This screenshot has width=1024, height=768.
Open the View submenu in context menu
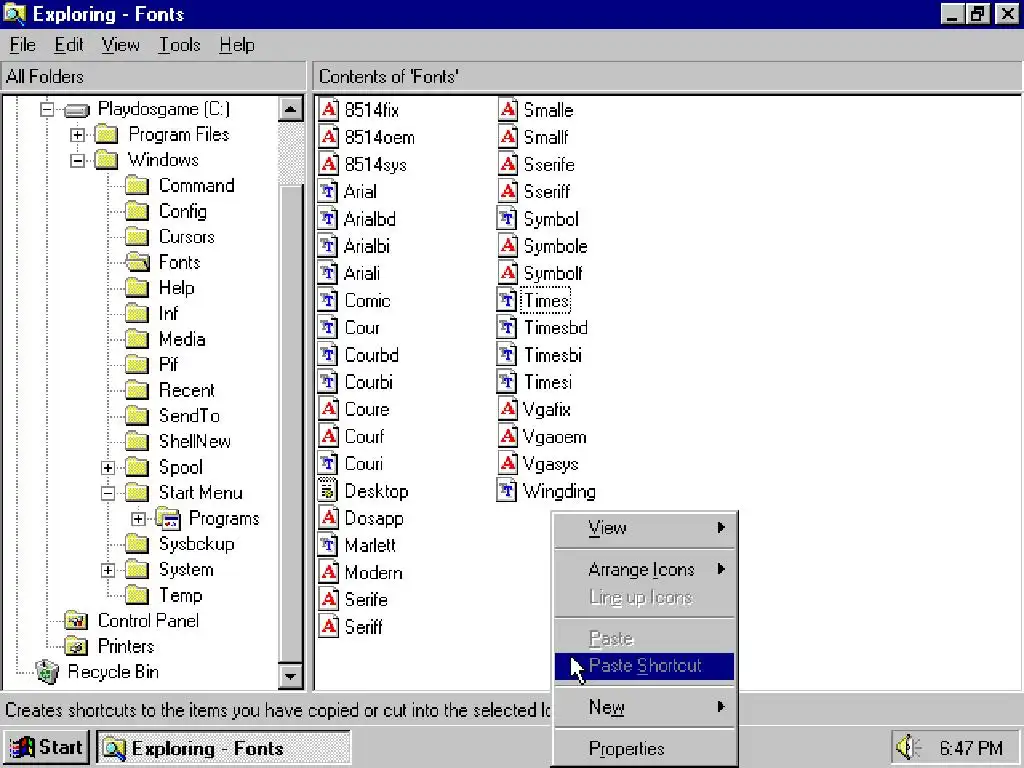point(645,528)
